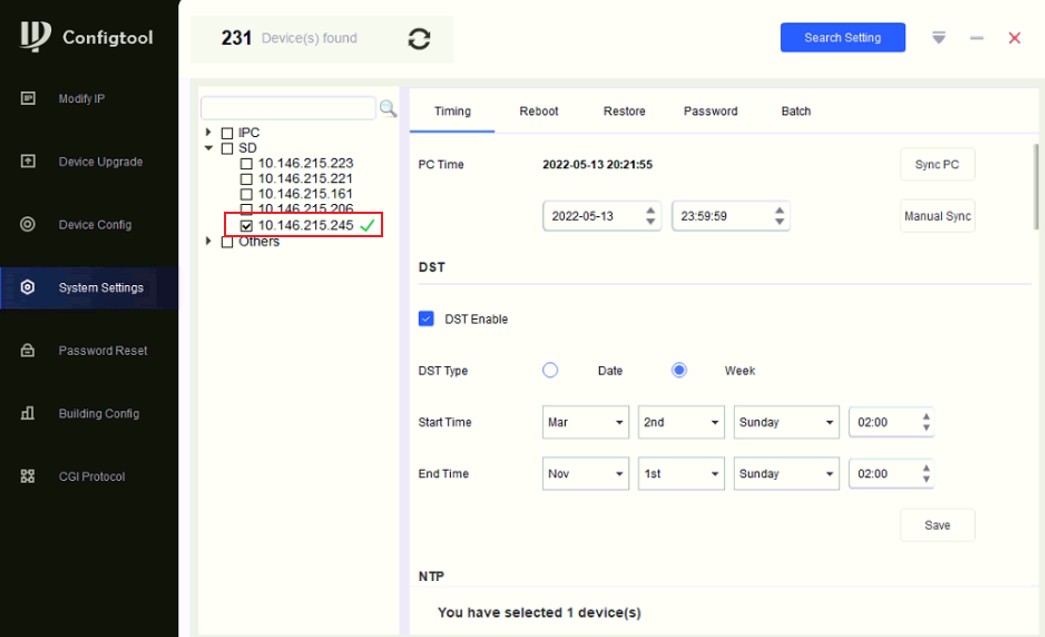Image resolution: width=1045 pixels, height=637 pixels.
Task: Click the Sync PC button
Action: pyautogui.click(x=937, y=165)
